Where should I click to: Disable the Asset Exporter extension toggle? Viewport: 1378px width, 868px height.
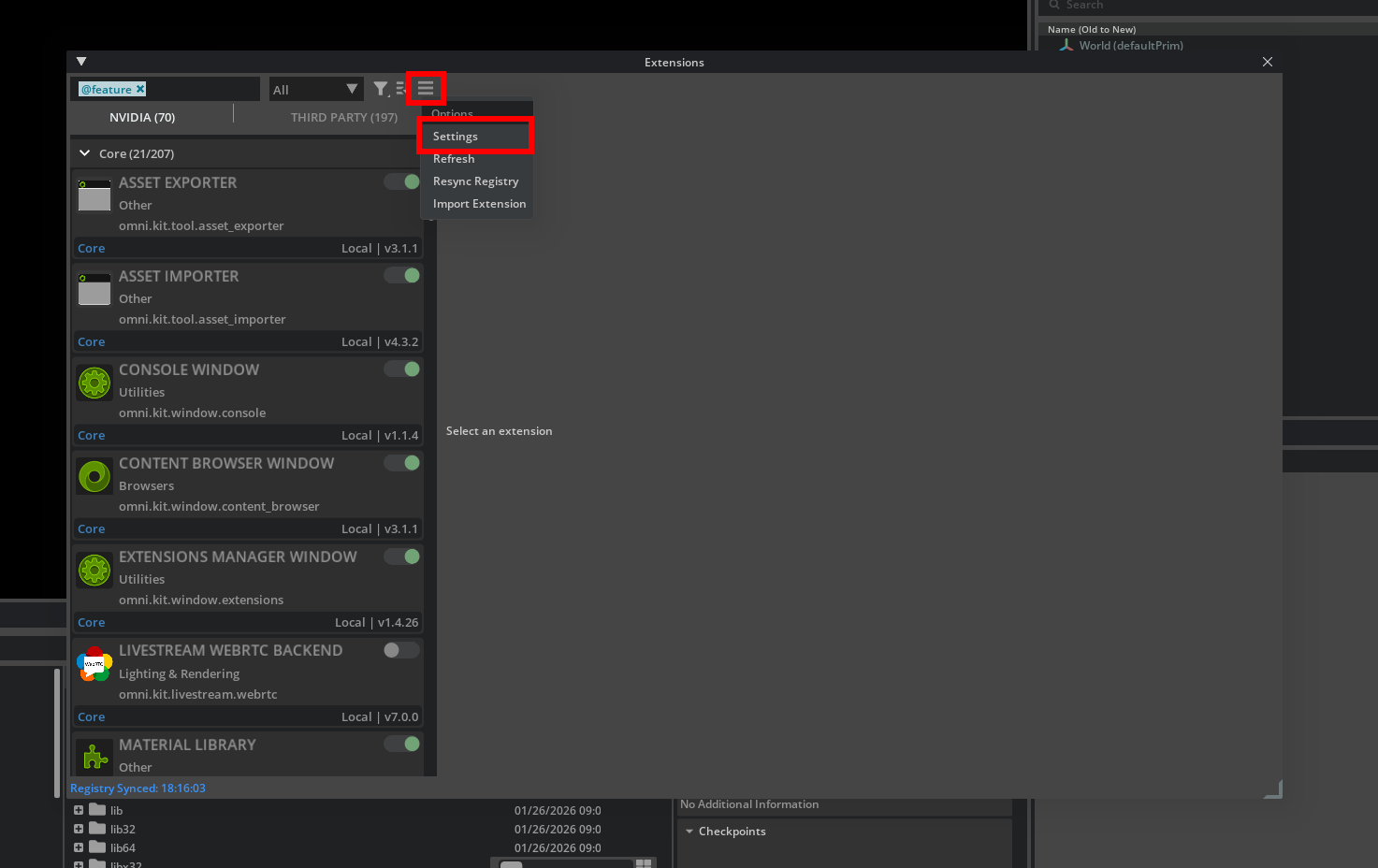pyautogui.click(x=402, y=181)
